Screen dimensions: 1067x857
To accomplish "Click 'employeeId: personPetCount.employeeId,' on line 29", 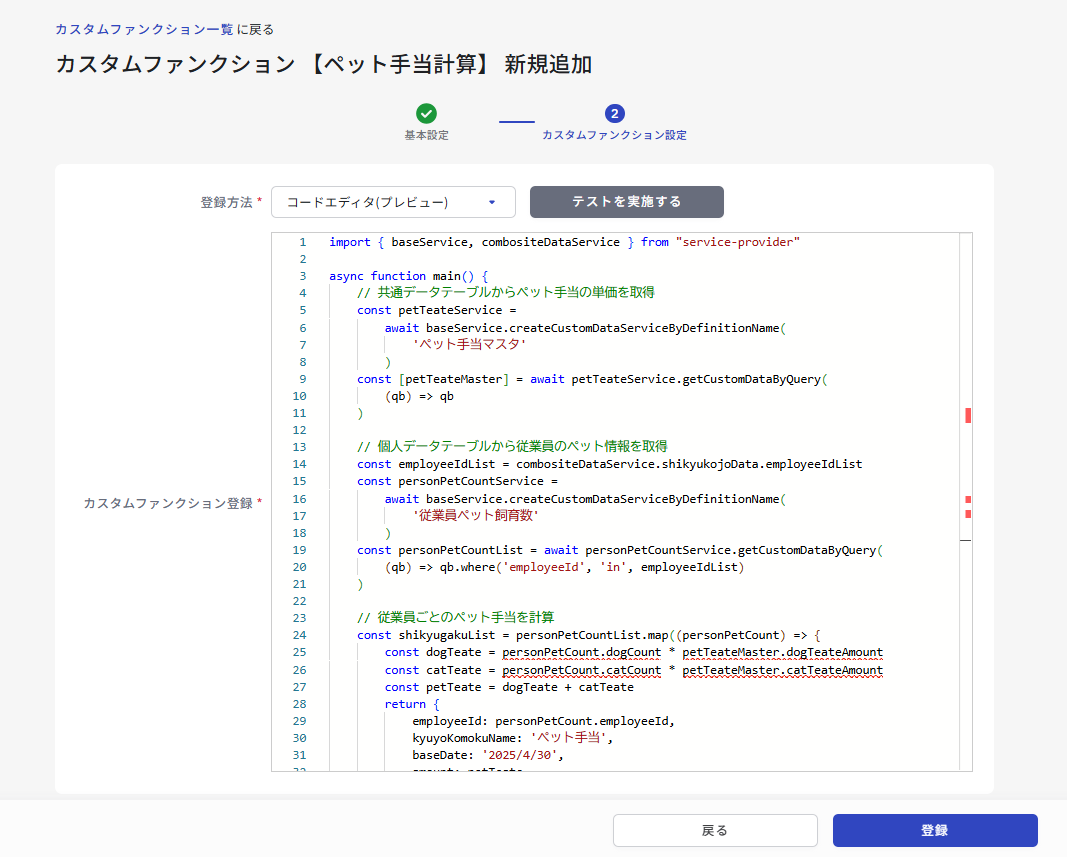I will coord(543,721).
